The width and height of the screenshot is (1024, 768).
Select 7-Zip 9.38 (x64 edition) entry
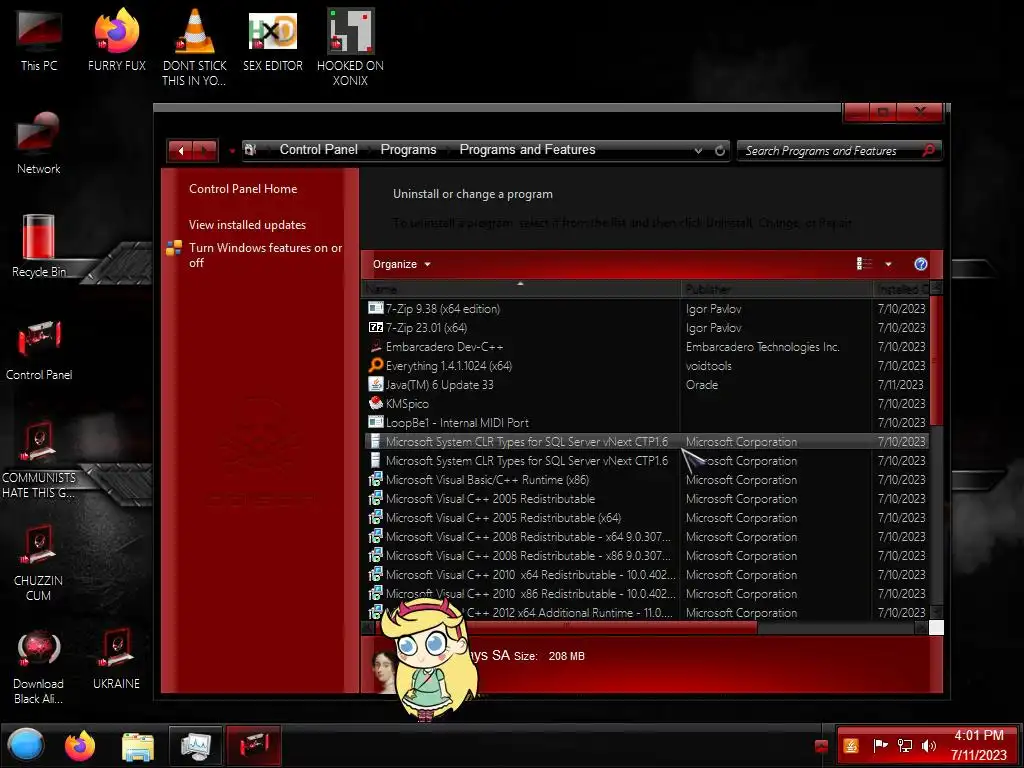tap(646, 309)
